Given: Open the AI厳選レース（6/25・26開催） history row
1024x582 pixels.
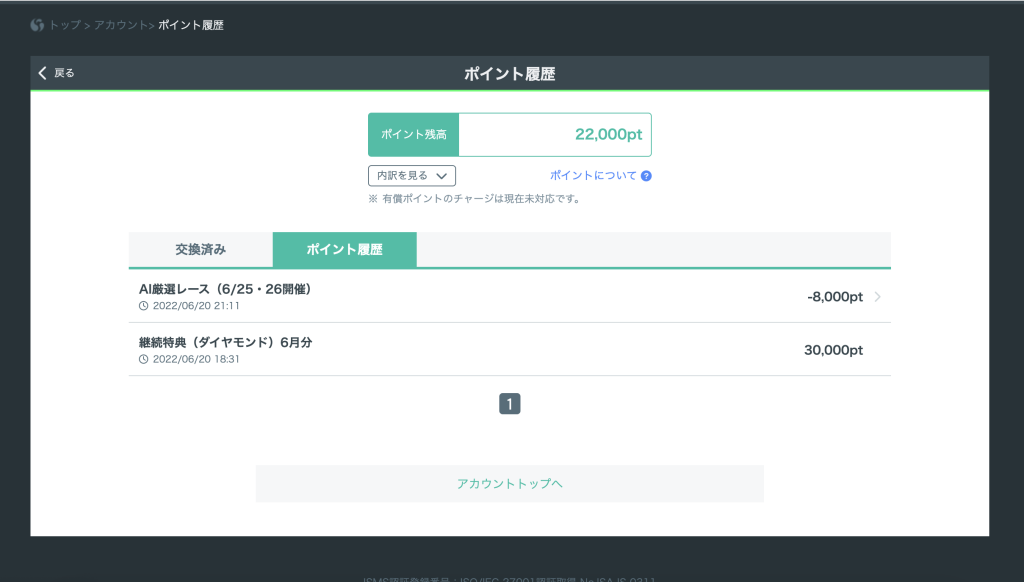Looking at the screenshot, I should [509, 297].
